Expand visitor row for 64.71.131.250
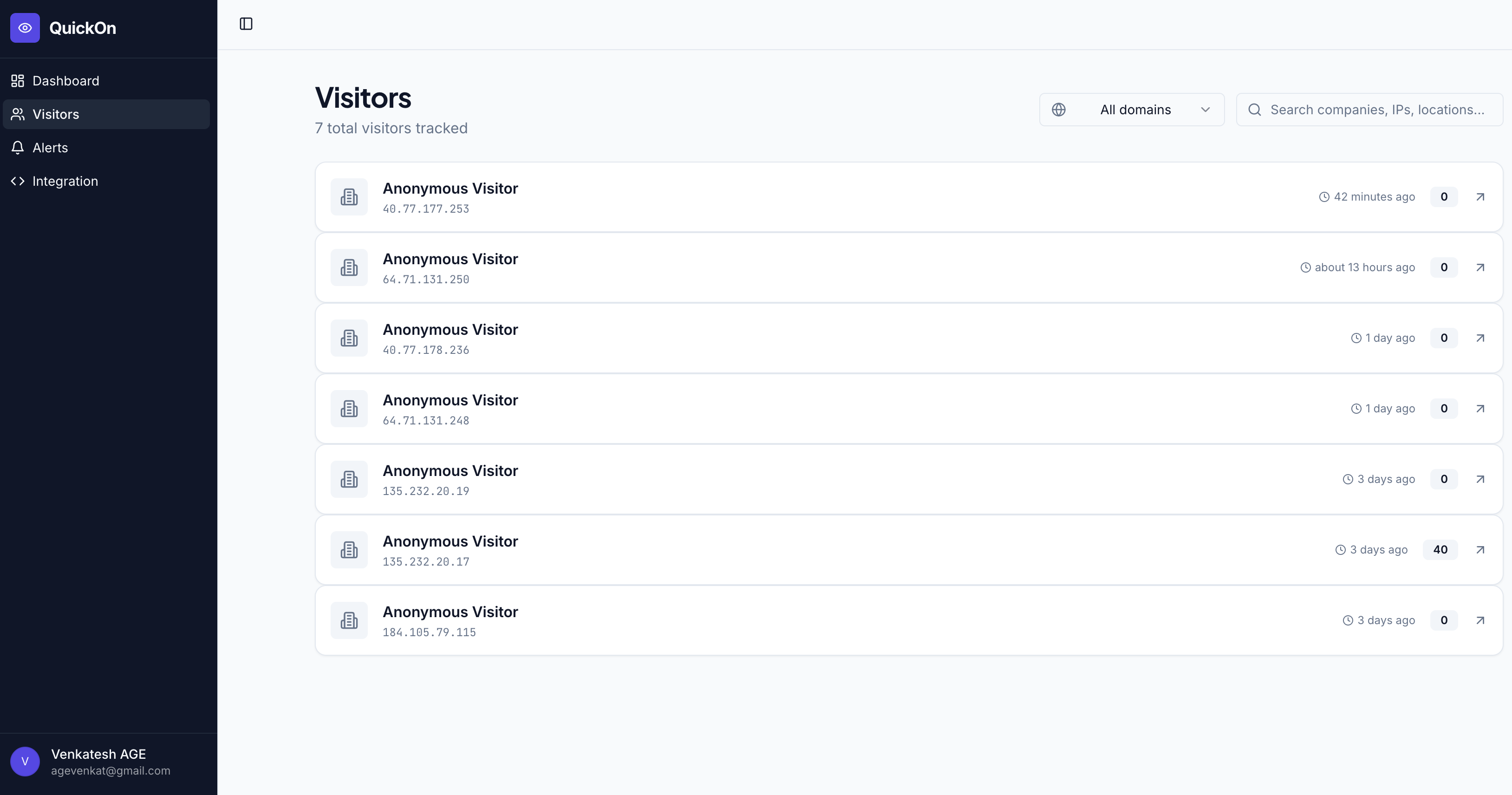The width and height of the screenshot is (1512, 795). pyautogui.click(x=880, y=268)
